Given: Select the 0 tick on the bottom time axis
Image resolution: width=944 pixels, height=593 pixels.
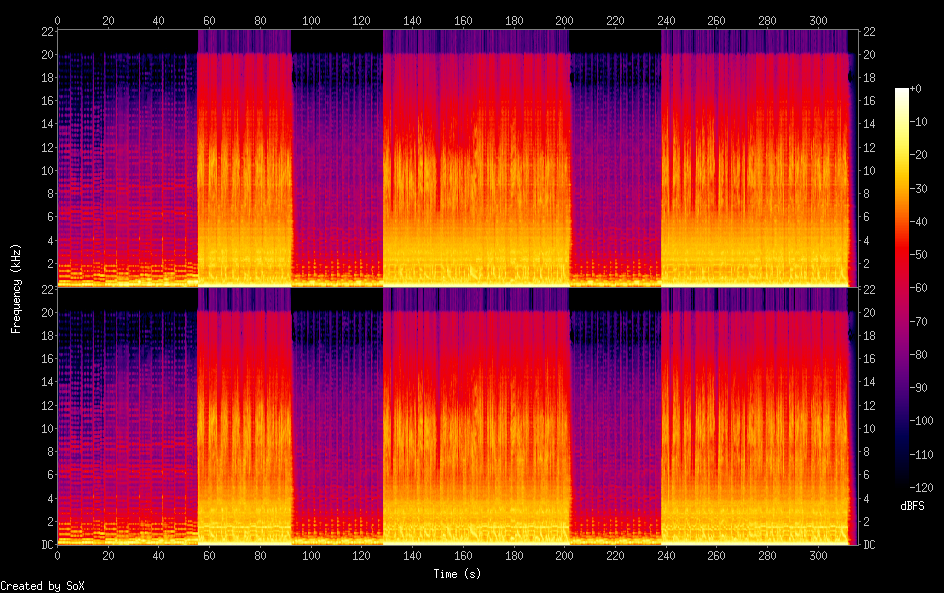Looking at the screenshot, I should 57,555.
